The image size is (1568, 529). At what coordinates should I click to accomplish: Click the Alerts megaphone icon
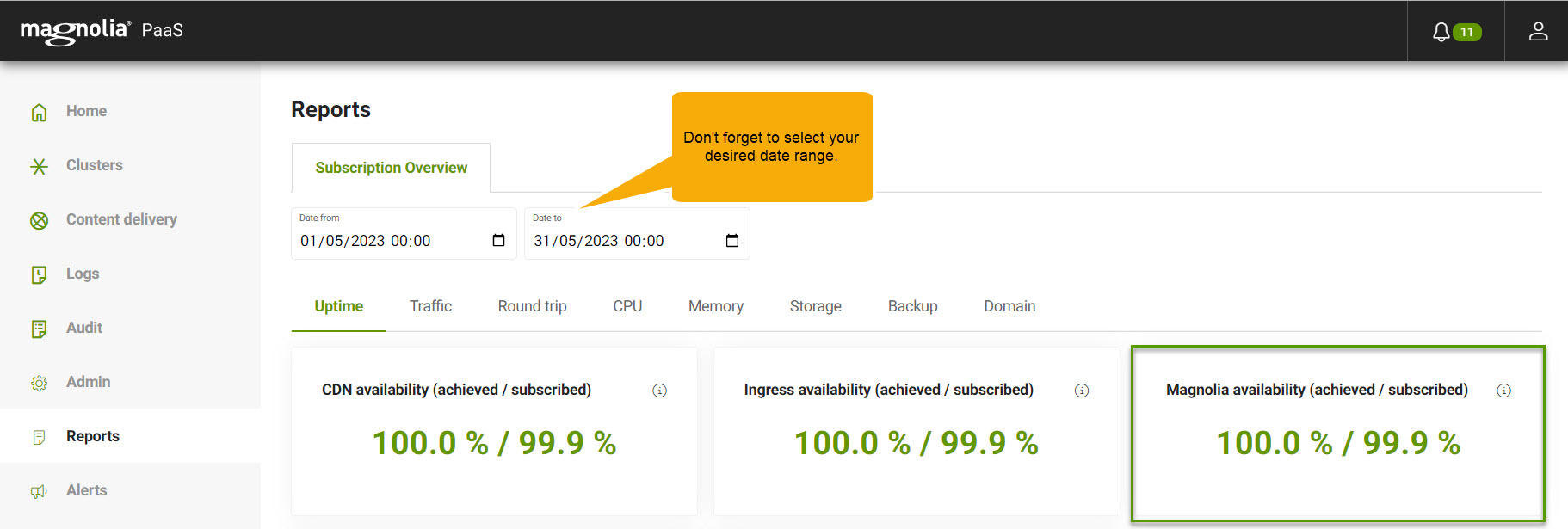point(39,491)
